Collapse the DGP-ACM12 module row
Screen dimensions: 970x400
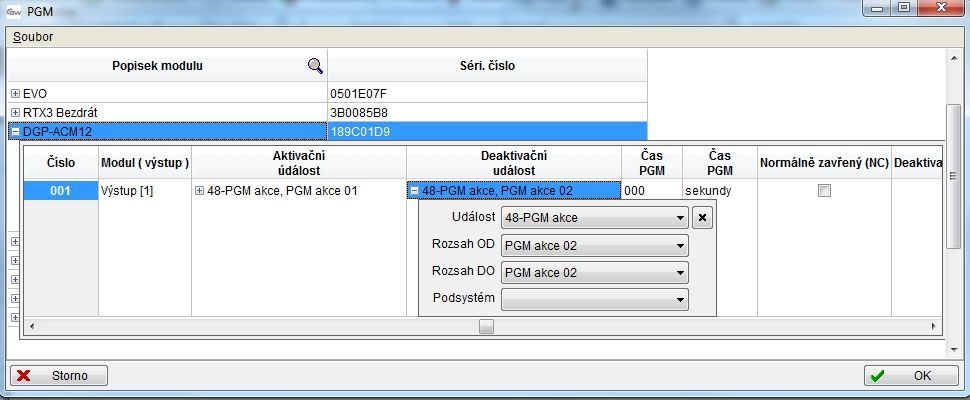tap(15, 132)
